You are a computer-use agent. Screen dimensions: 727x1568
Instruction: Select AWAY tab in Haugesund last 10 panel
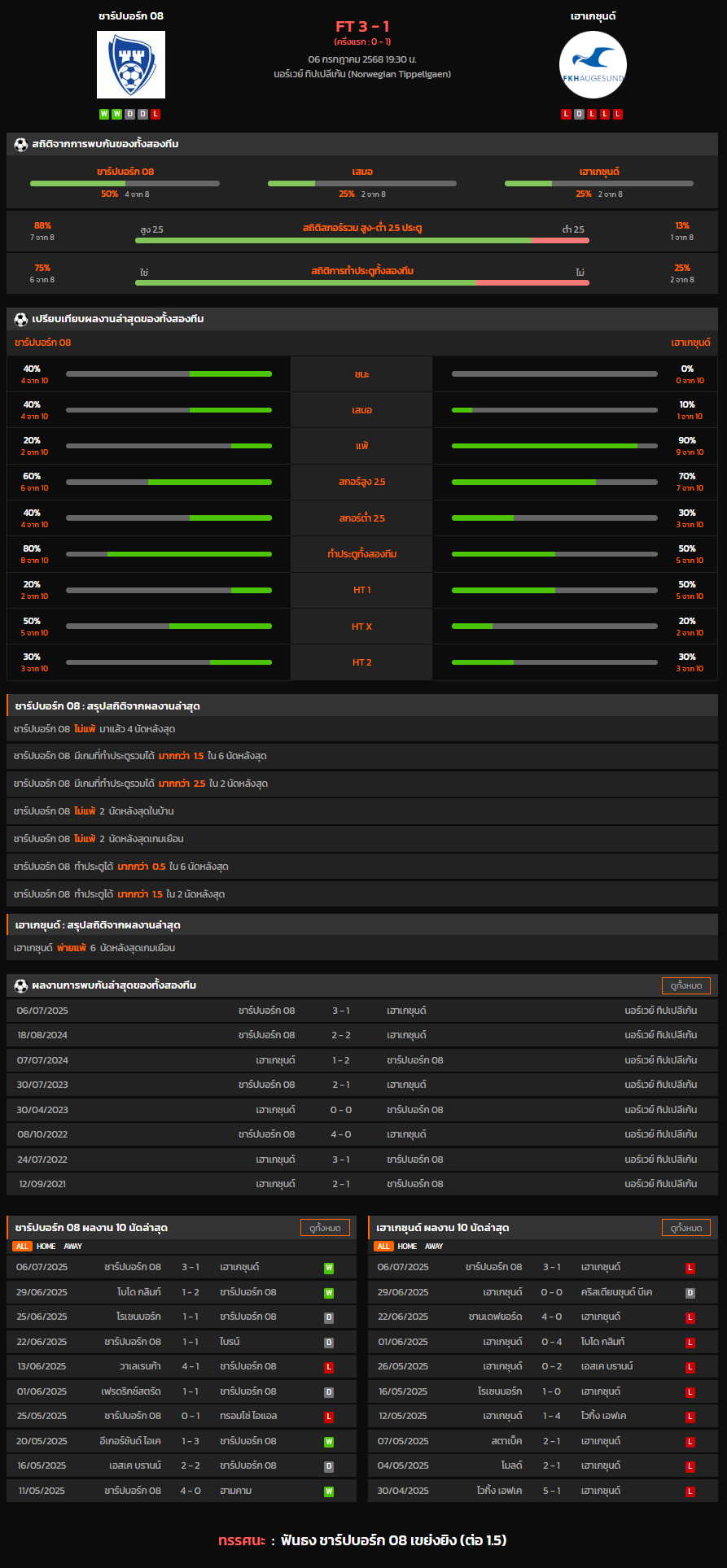point(435,1247)
